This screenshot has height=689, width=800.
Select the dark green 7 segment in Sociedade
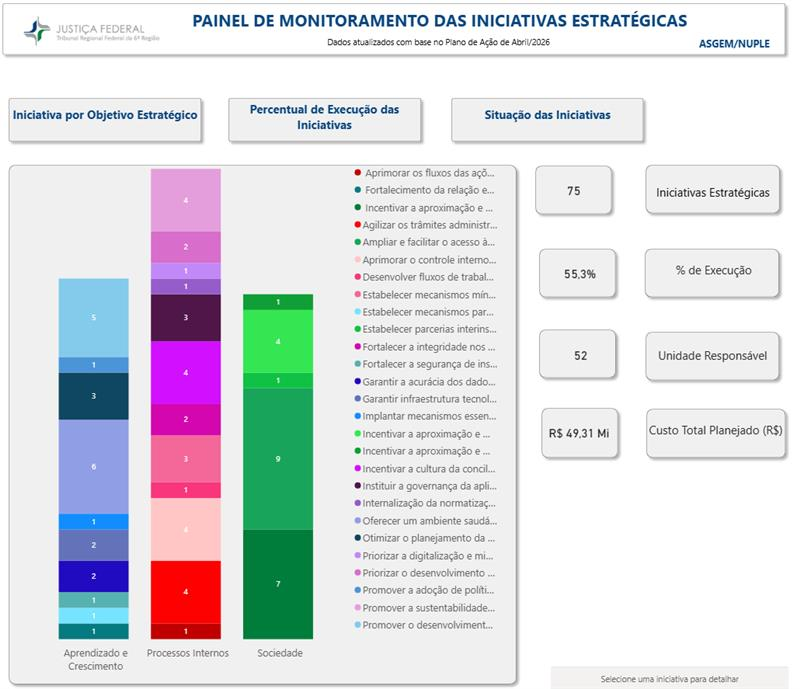click(x=278, y=584)
